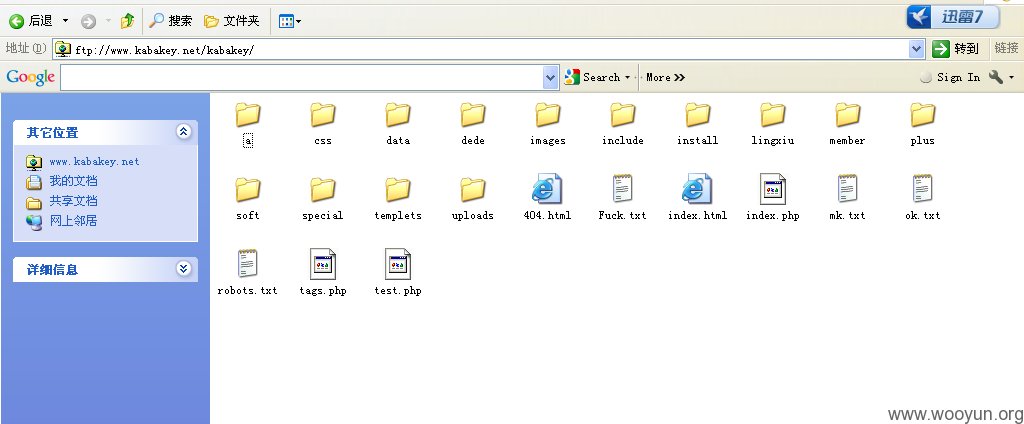Open the include folder

click(x=623, y=115)
